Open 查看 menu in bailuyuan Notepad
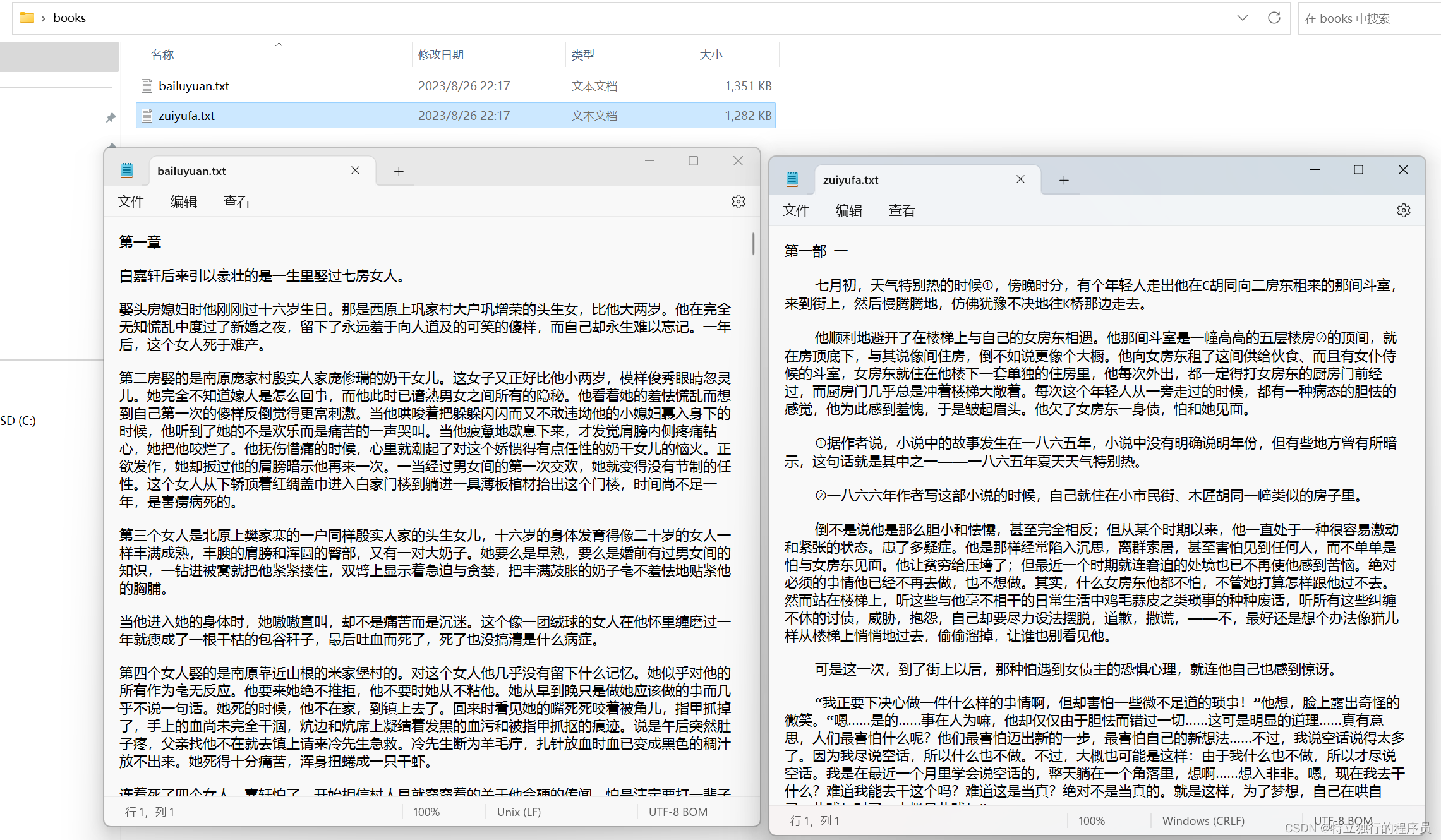 pos(237,201)
